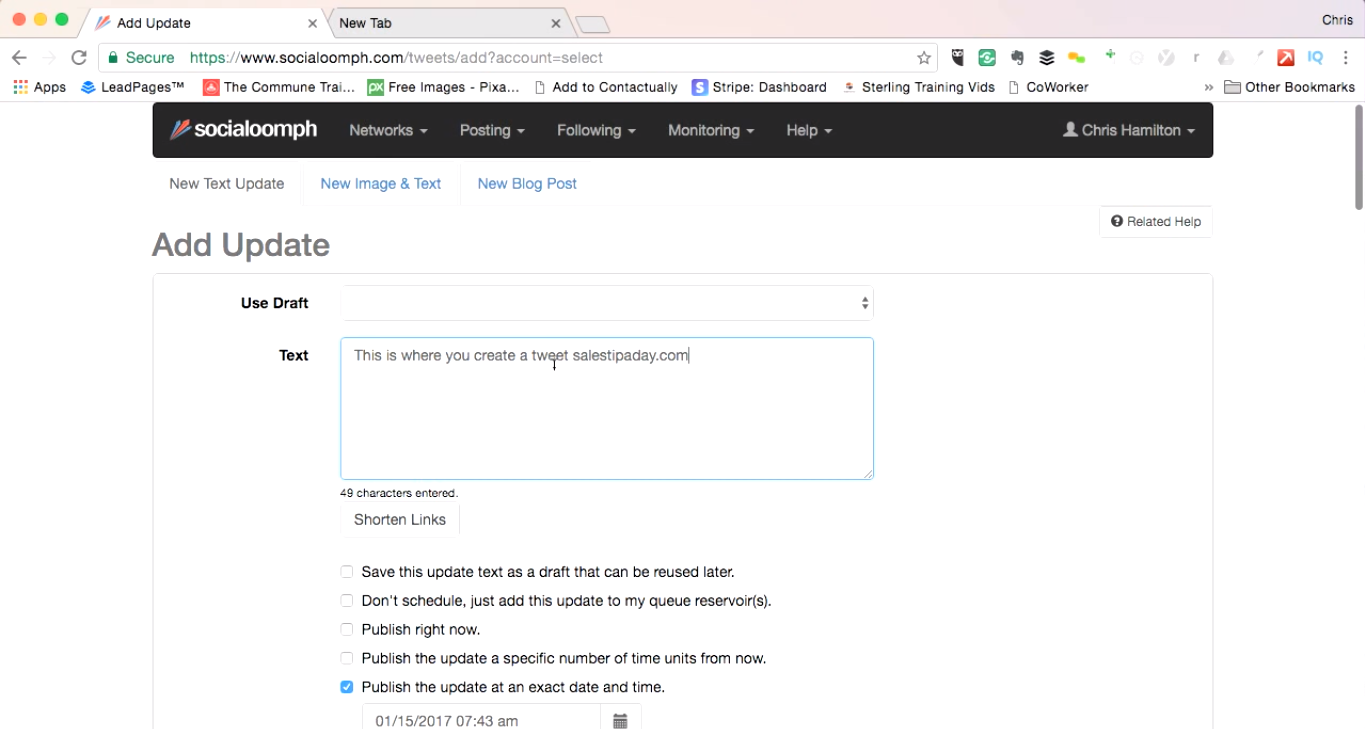Click the Hootsuite owl extension icon

pos(957,58)
